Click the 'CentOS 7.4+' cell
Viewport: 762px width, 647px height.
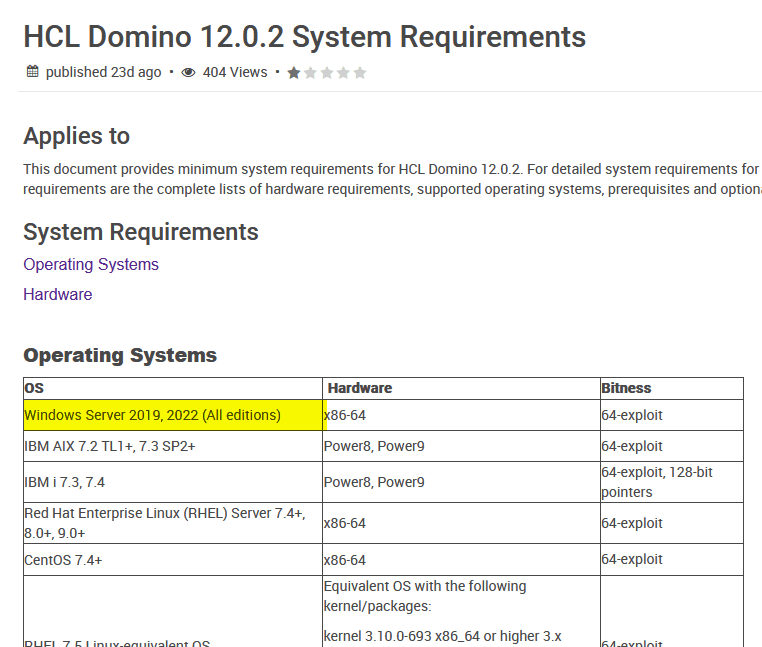tap(173, 560)
